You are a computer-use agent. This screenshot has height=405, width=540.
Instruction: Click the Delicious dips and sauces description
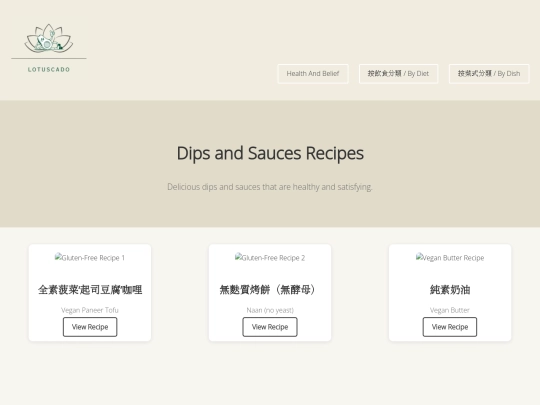270,187
